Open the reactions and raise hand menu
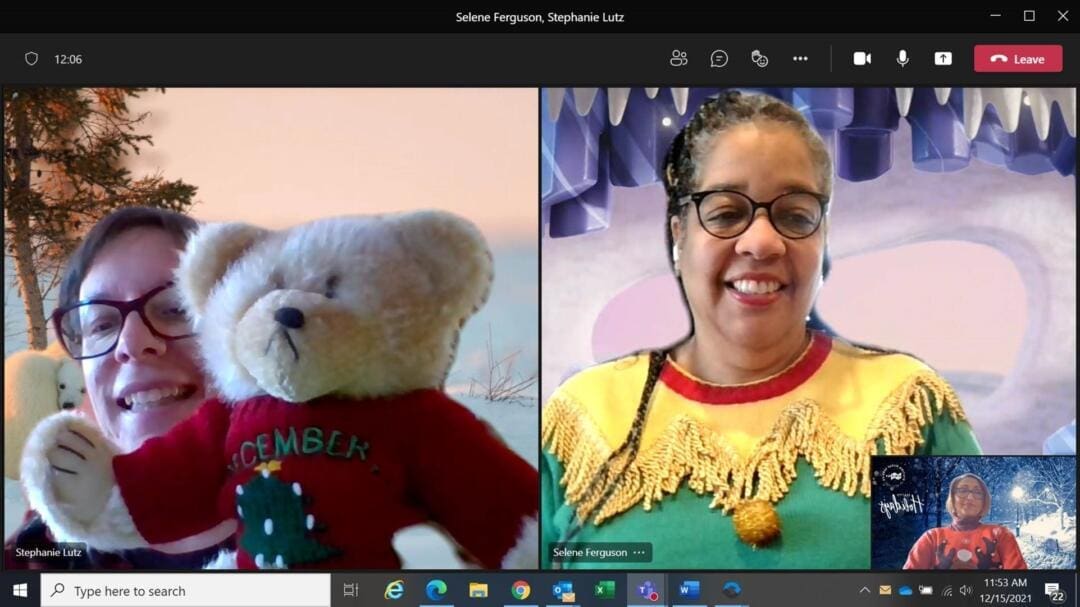Screen dimensions: 1080x607 [760, 59]
